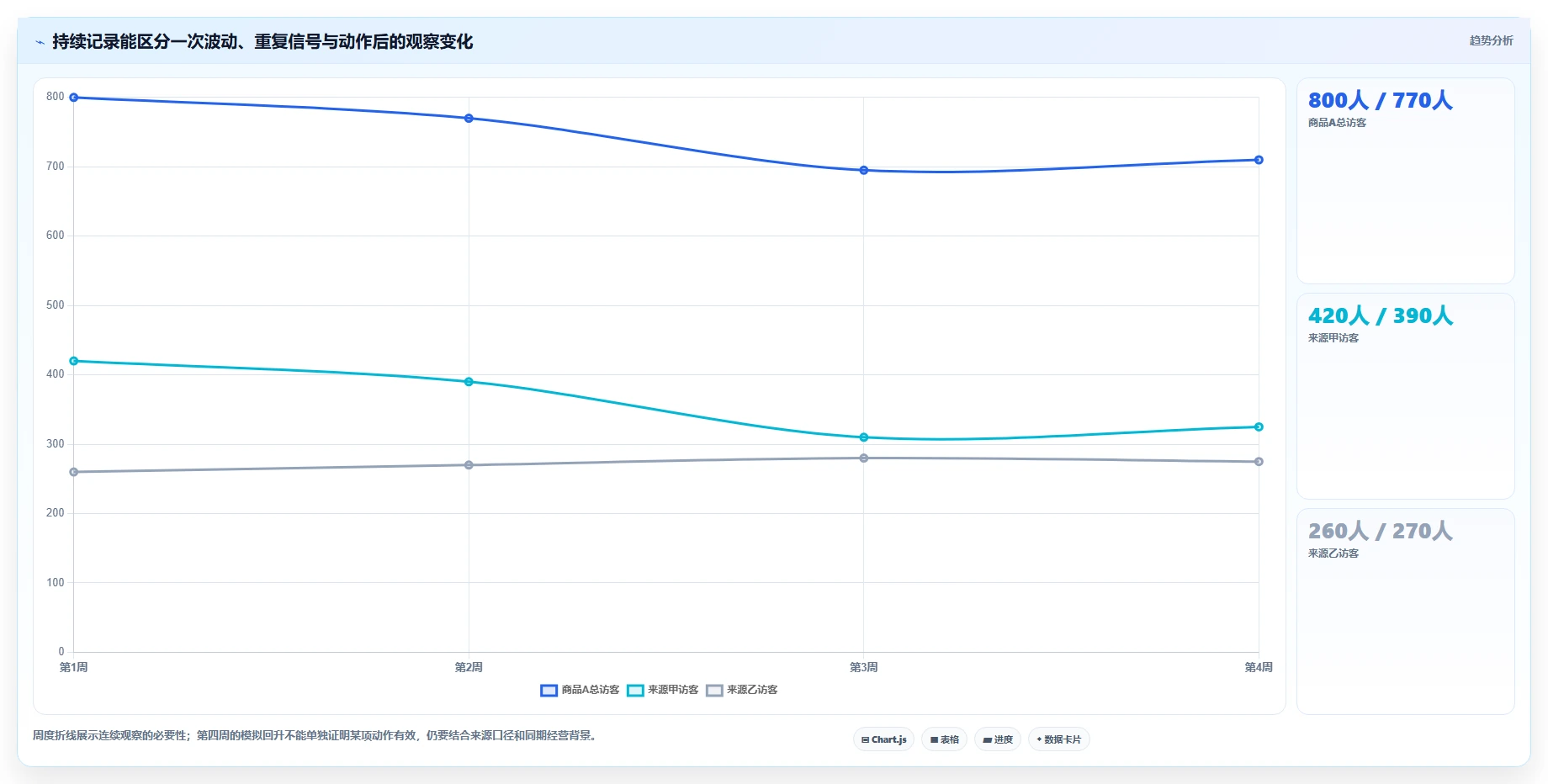Select the 来源甲访客 point at 第4周
This screenshot has width=1548, height=784.
(1259, 426)
